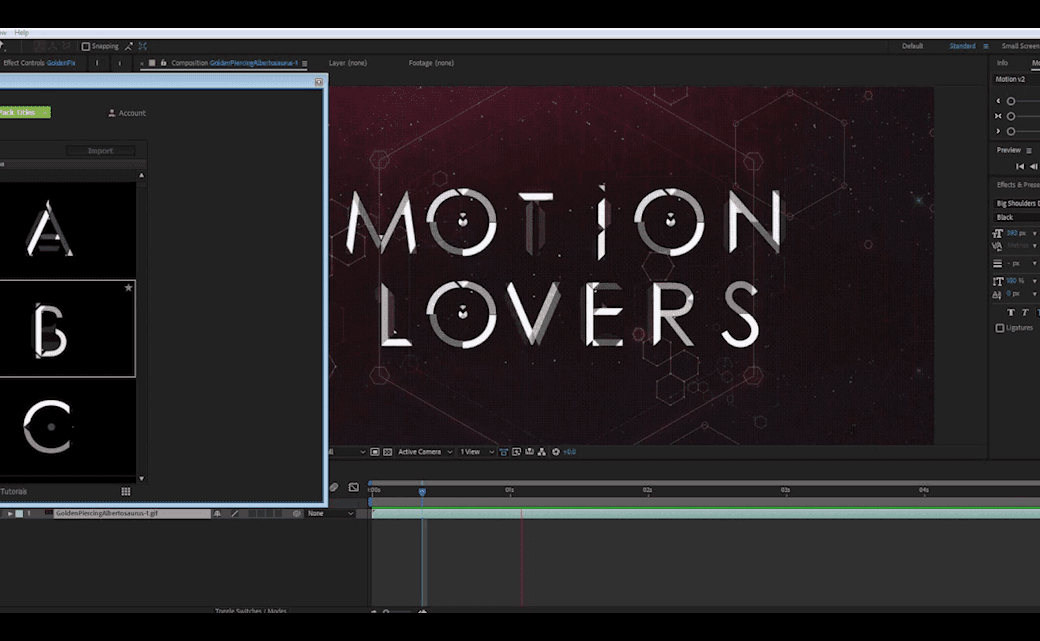This screenshot has width=1040, height=641.
Task: Open the baseline shift dropdown arrow
Action: pos(1035,294)
